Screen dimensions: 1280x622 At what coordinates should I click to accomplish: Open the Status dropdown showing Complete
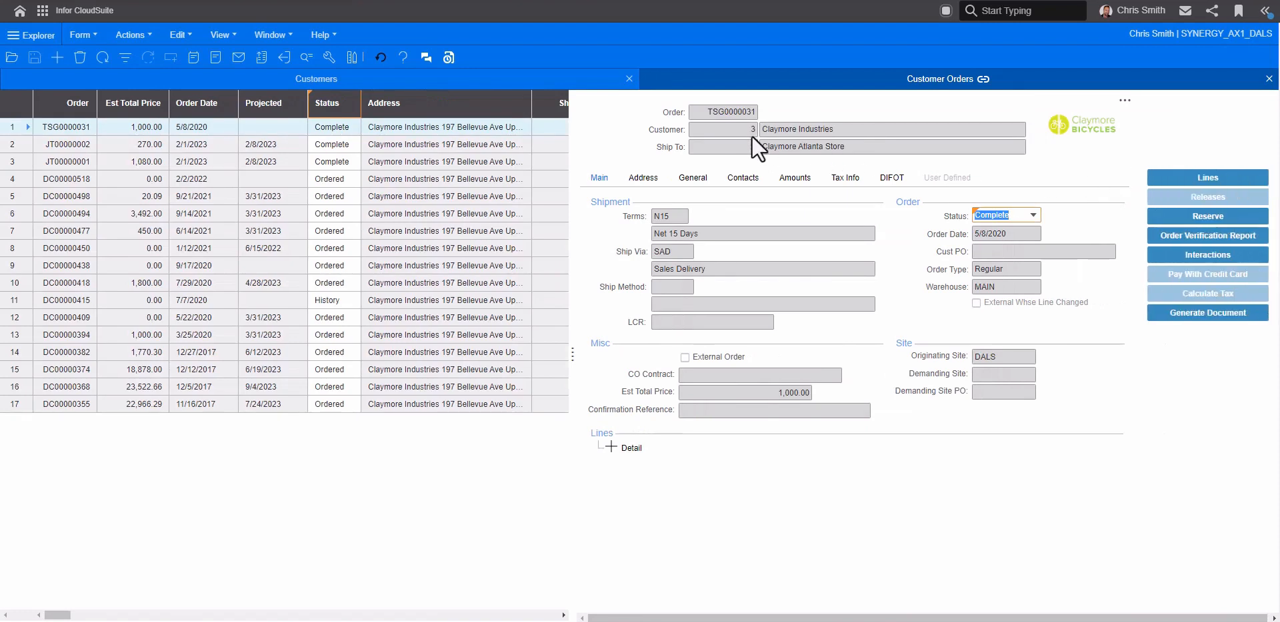coord(1033,215)
